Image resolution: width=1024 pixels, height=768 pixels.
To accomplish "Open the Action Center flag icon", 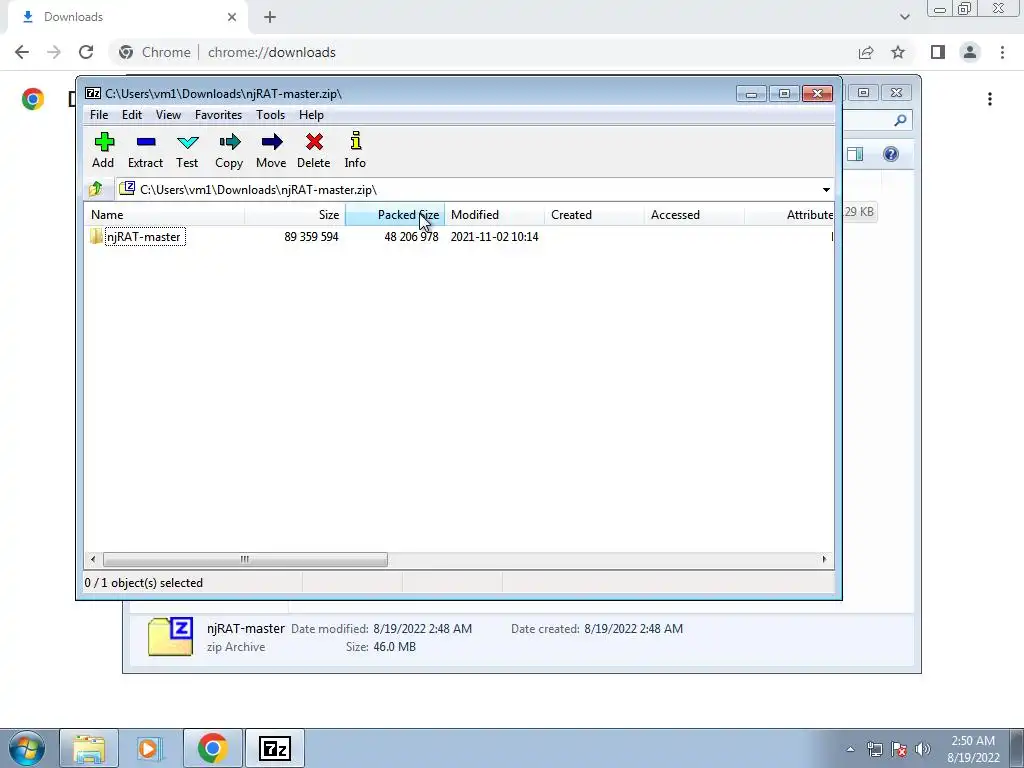I will pyautogui.click(x=899, y=749).
